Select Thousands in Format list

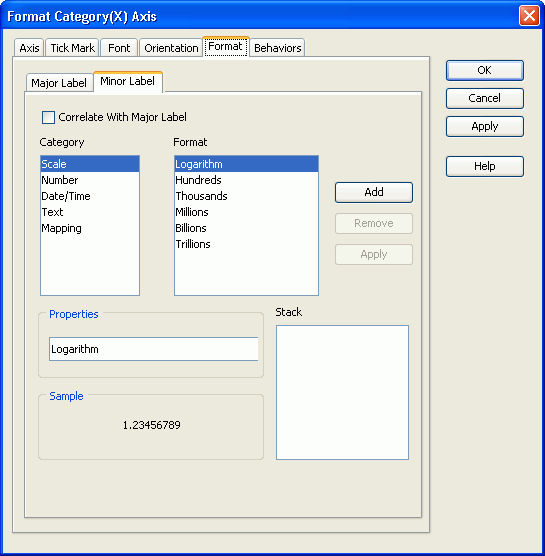[x=246, y=196]
